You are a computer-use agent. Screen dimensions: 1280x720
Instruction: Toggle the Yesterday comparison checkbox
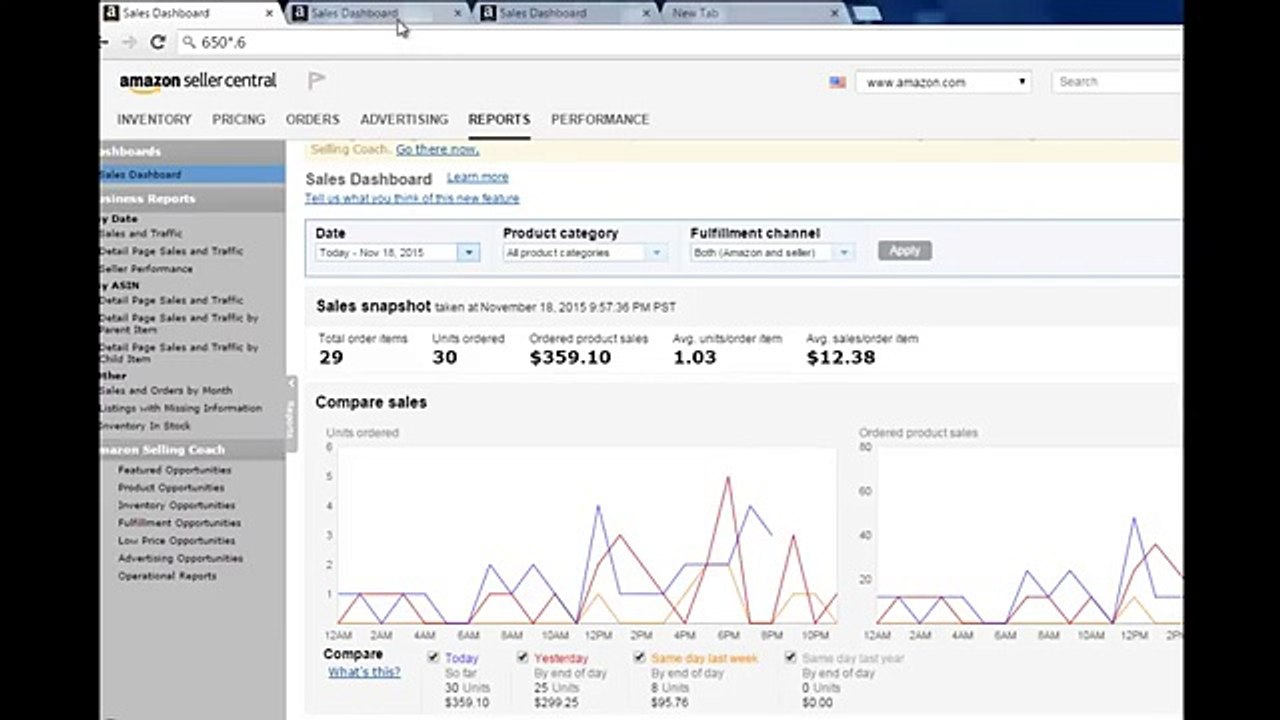coord(523,657)
